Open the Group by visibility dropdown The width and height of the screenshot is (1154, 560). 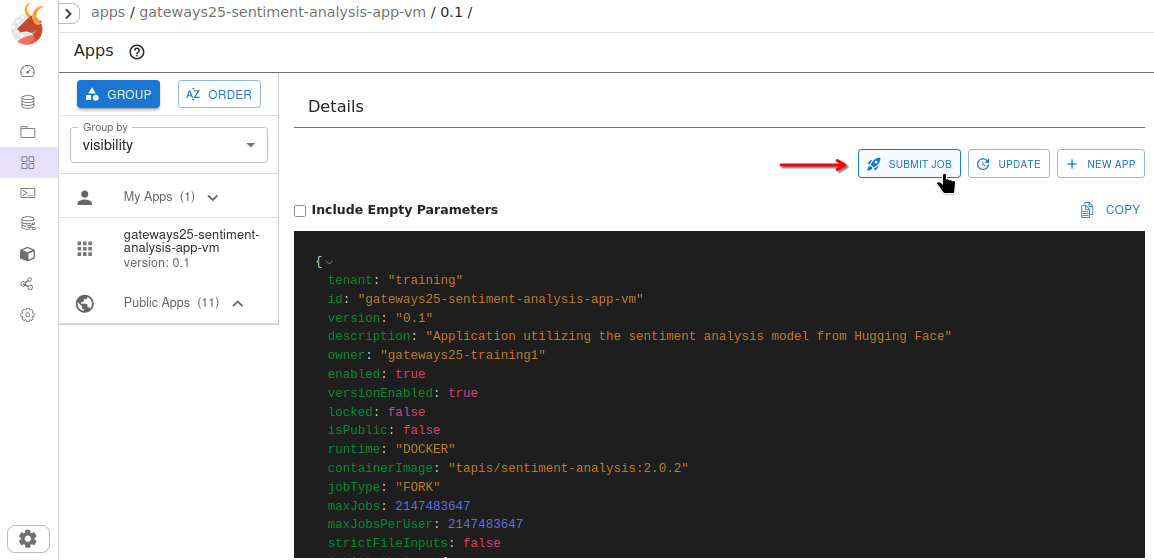pos(168,145)
